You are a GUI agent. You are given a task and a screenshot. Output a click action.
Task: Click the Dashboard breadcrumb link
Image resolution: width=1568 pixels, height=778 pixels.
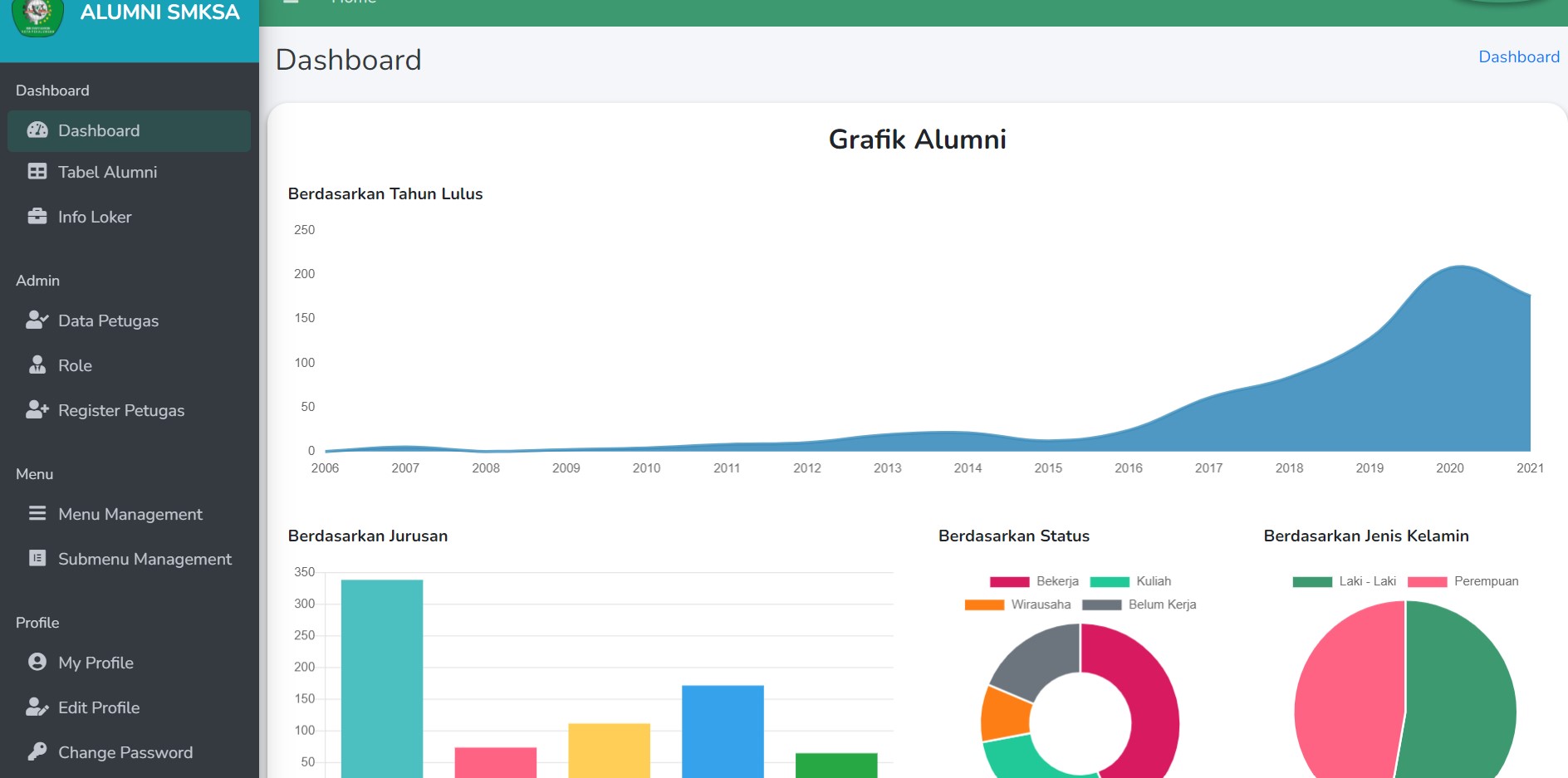pos(1518,56)
